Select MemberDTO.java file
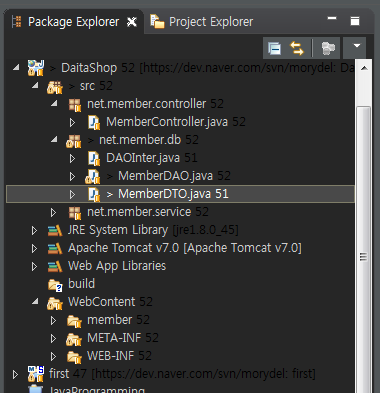The width and height of the screenshot is (380, 393). click(x=164, y=194)
